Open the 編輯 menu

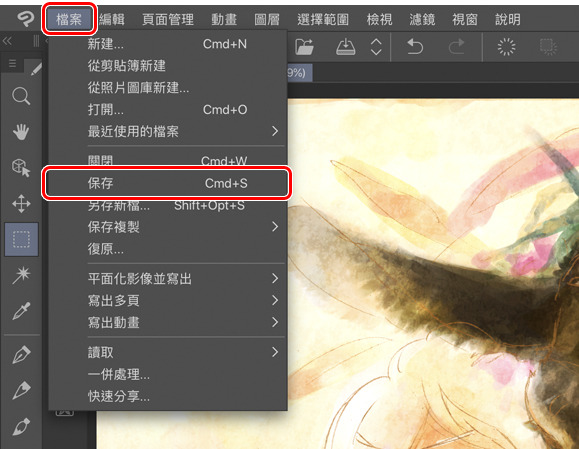(x=112, y=19)
